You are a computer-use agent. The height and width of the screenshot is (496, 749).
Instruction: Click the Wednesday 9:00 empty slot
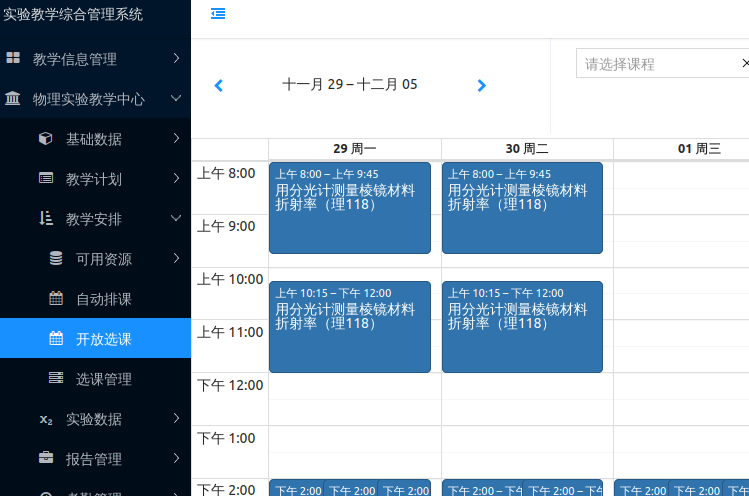681,240
